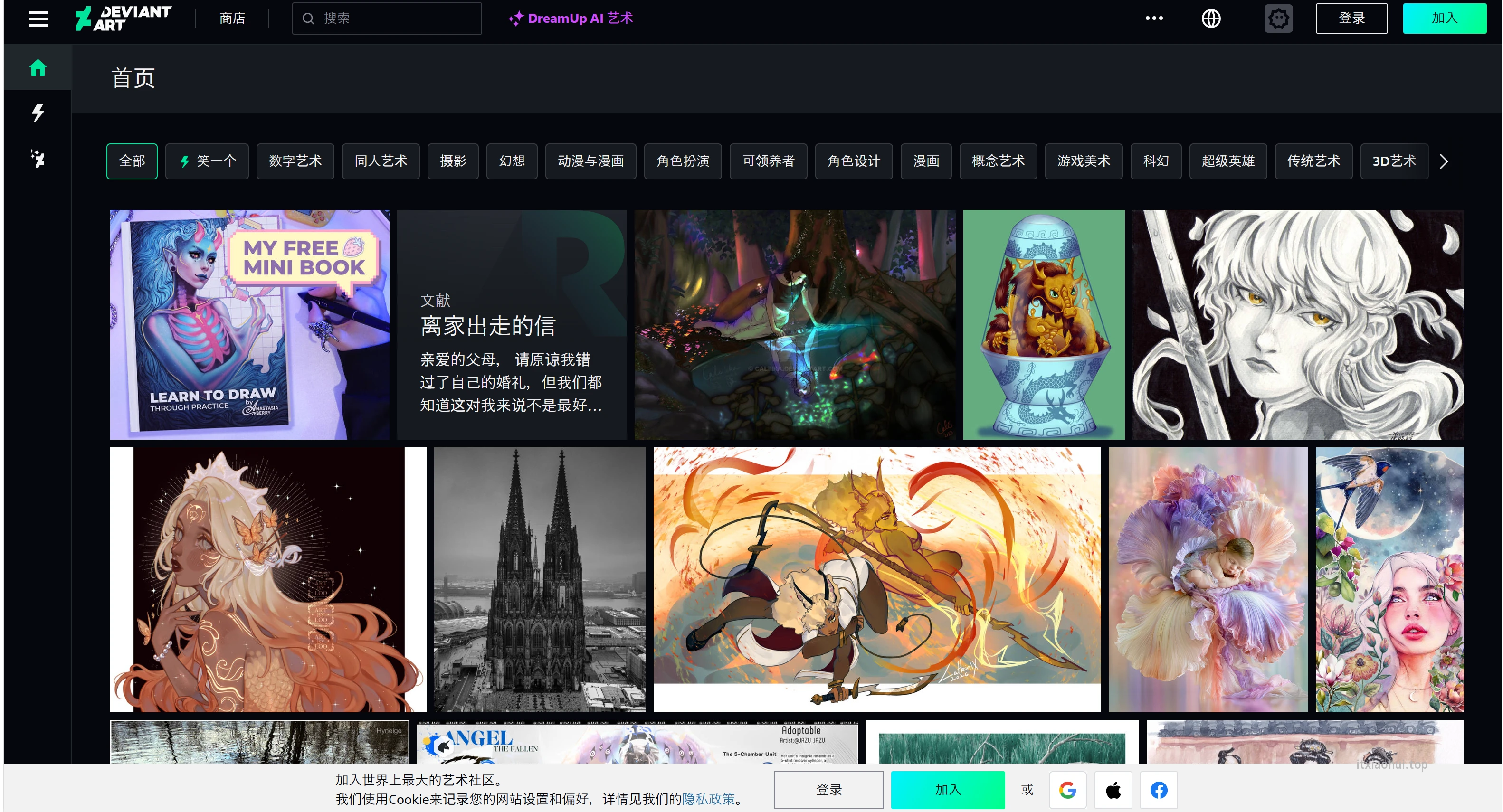Select the 笑一个 category tab
The width and height of the screenshot is (1503, 812).
coord(207,161)
